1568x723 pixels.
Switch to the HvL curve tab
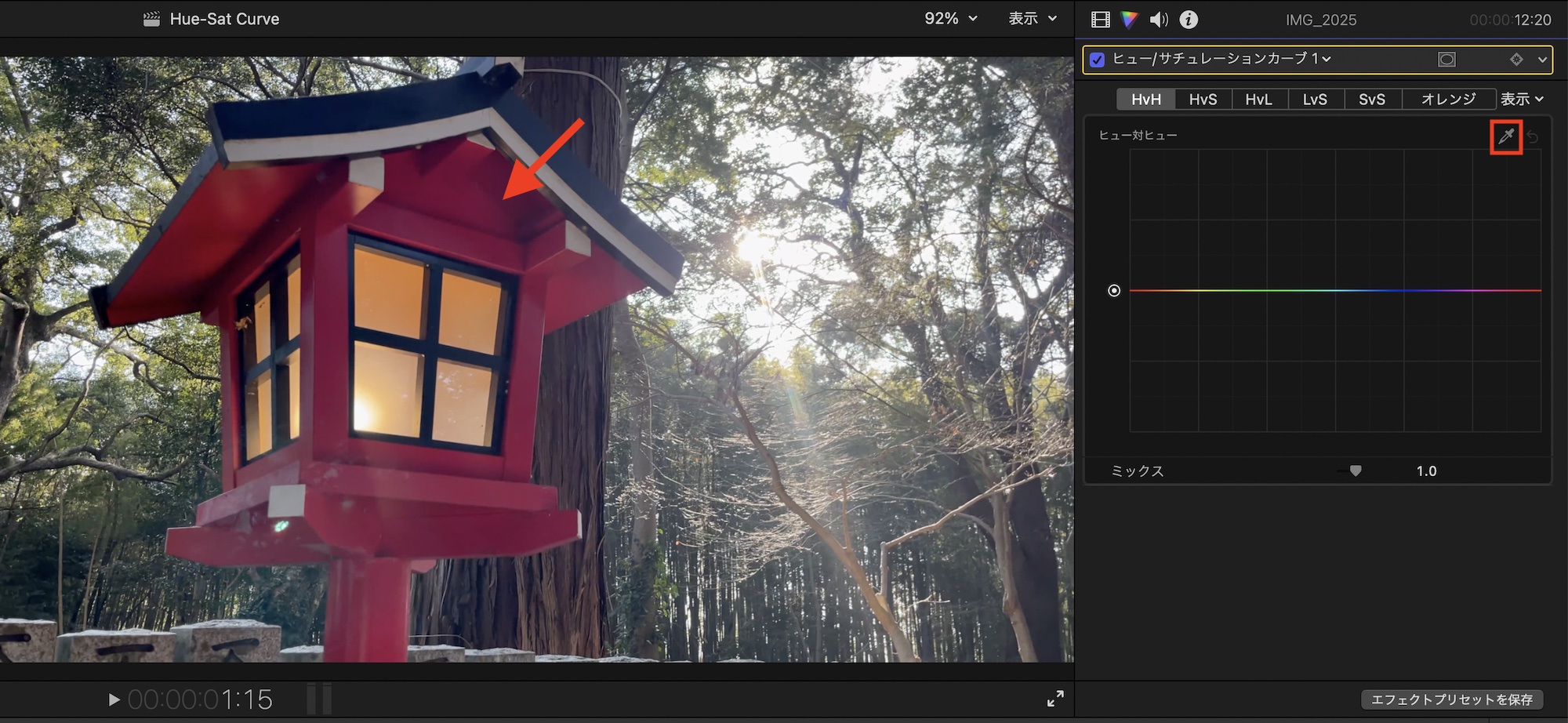click(1259, 100)
